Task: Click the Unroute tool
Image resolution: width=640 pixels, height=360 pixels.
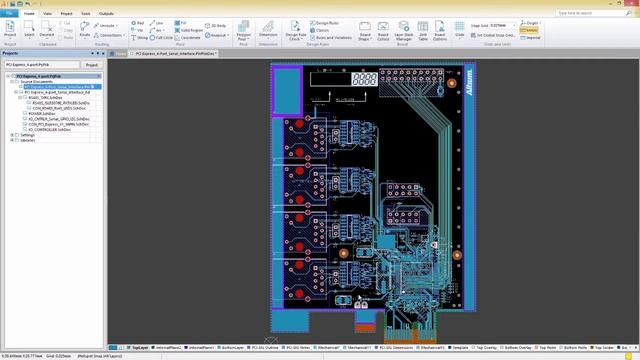Action: [105, 25]
